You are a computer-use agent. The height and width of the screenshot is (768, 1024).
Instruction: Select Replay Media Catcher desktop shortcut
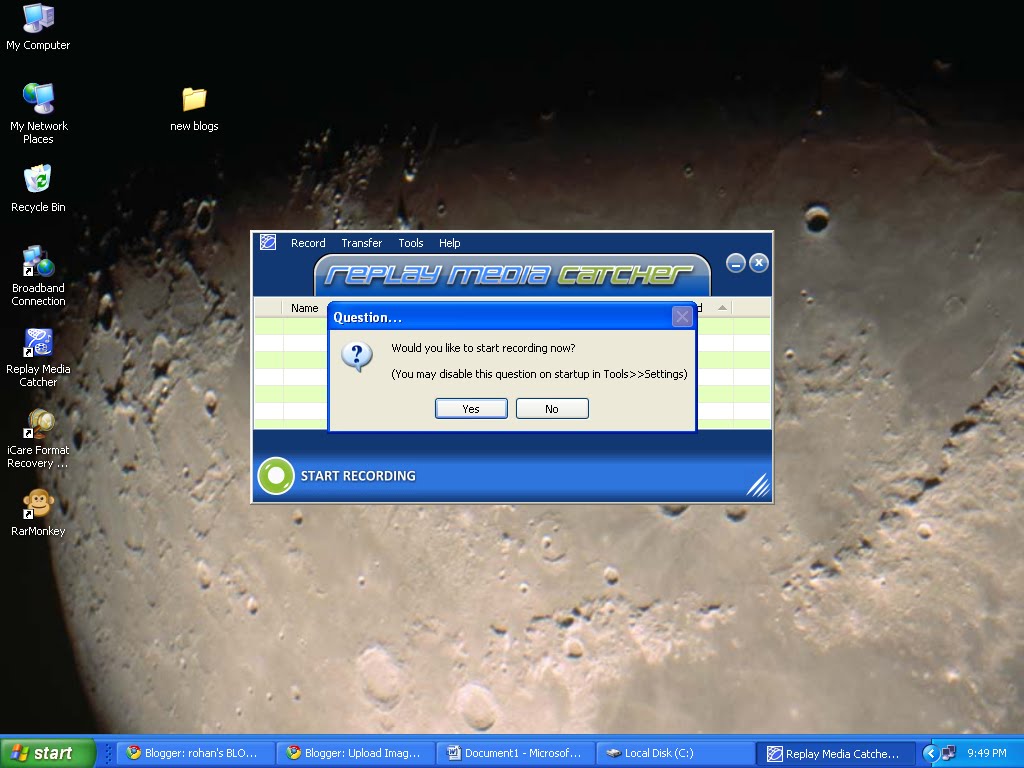pyautogui.click(x=38, y=357)
